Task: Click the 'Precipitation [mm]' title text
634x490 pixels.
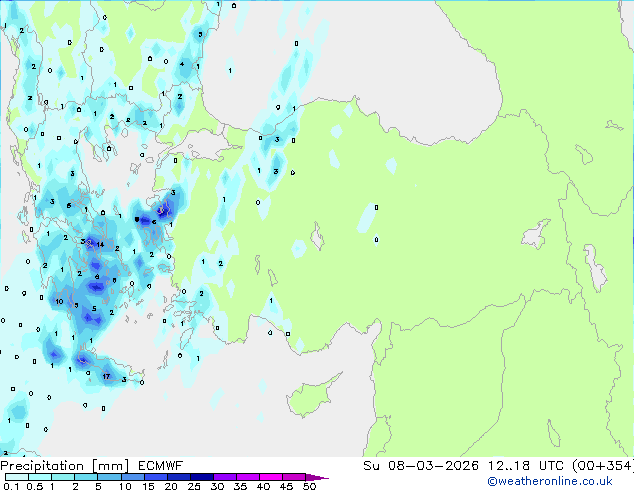Action: [65, 466]
